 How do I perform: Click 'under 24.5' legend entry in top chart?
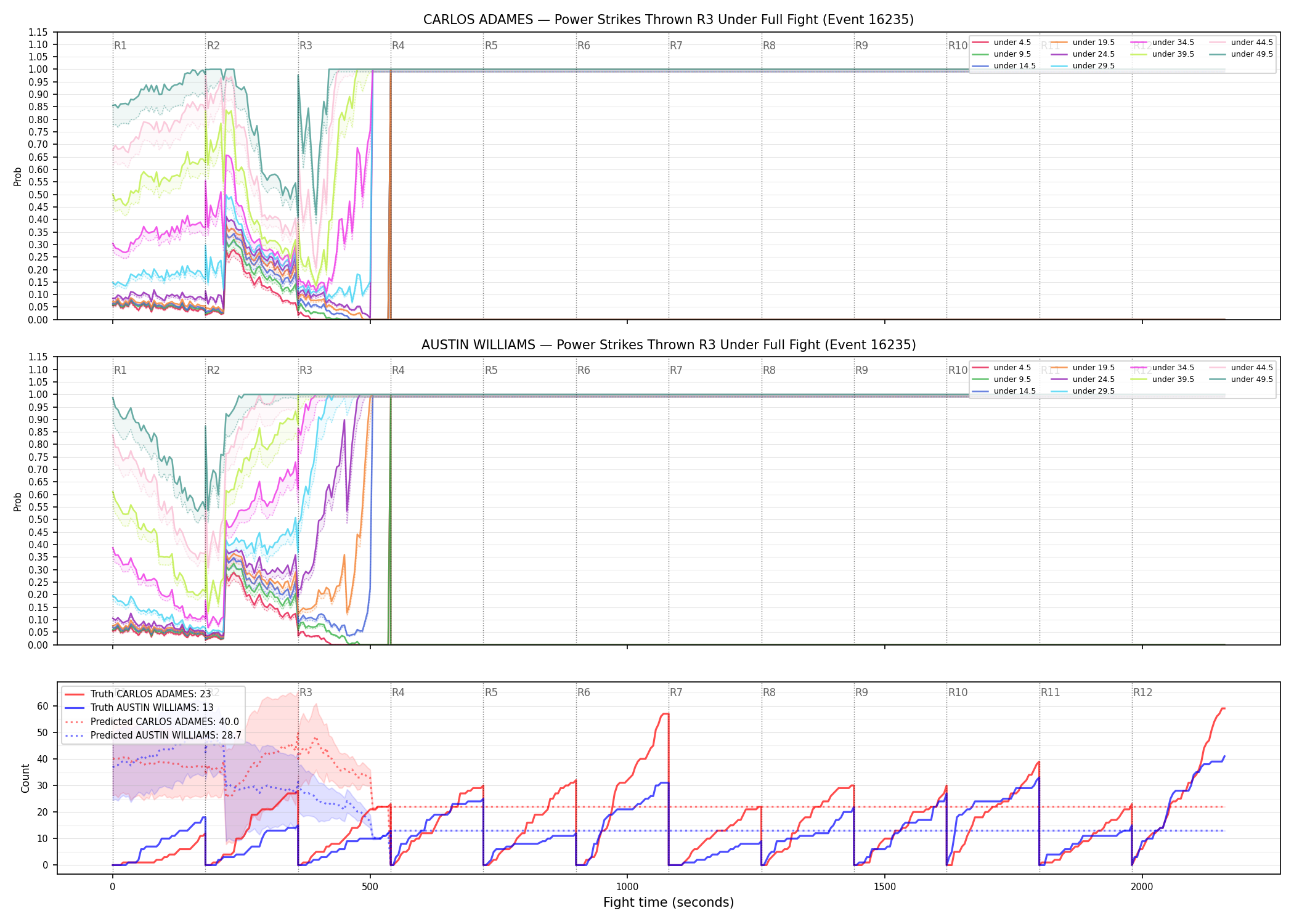point(1083,54)
